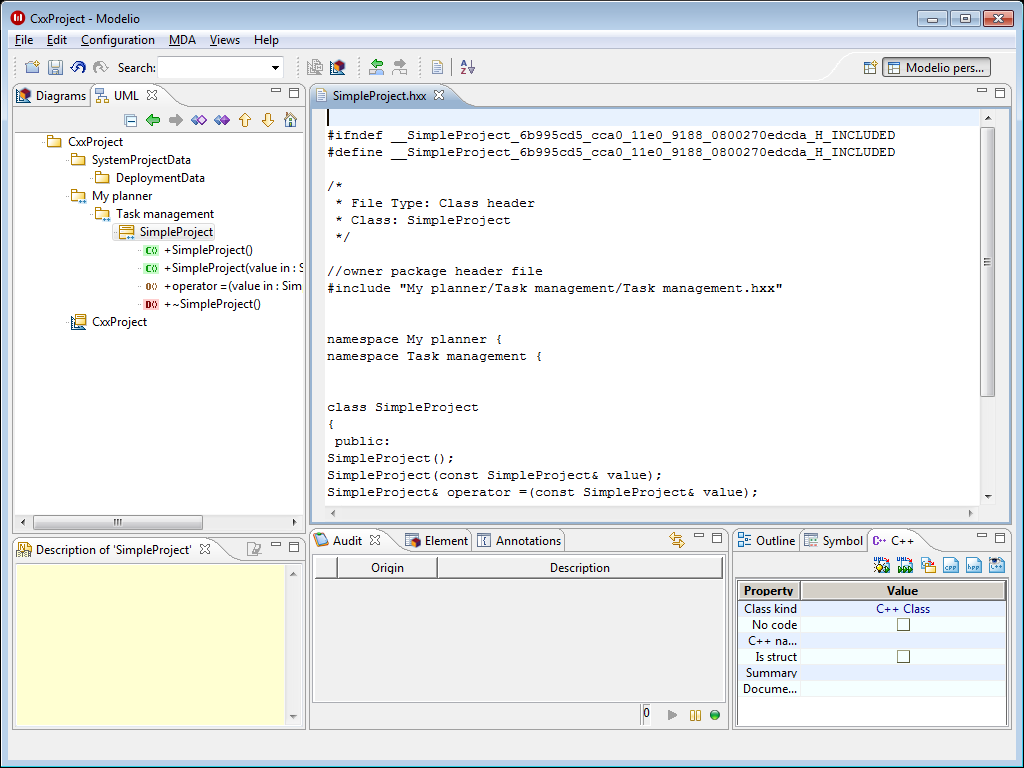Click the Modelio pers... perspective button

pos(936,67)
